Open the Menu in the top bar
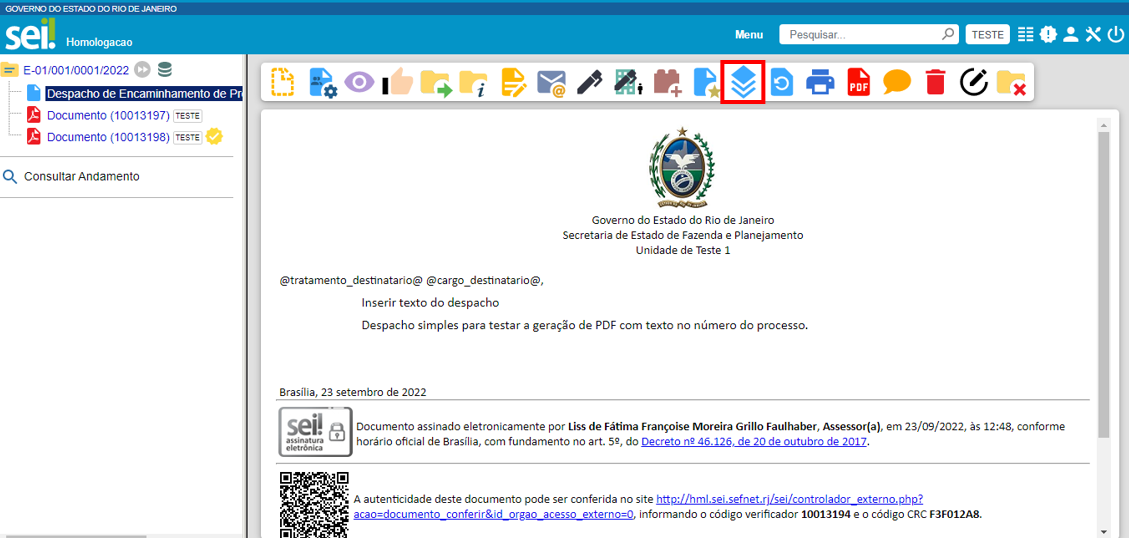Image resolution: width=1129 pixels, height=547 pixels. [x=749, y=34]
